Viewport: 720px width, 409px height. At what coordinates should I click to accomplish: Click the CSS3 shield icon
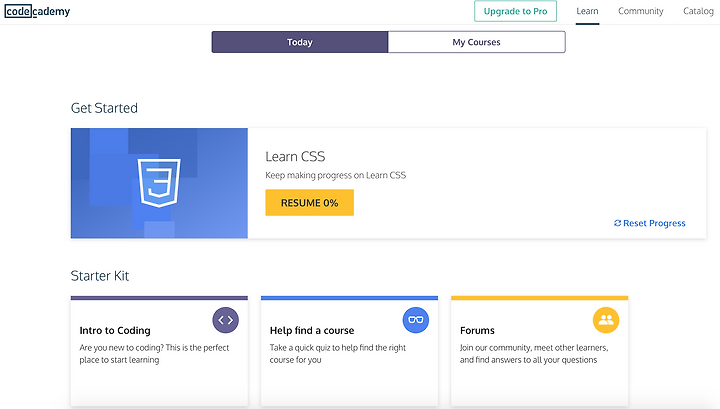click(x=159, y=182)
